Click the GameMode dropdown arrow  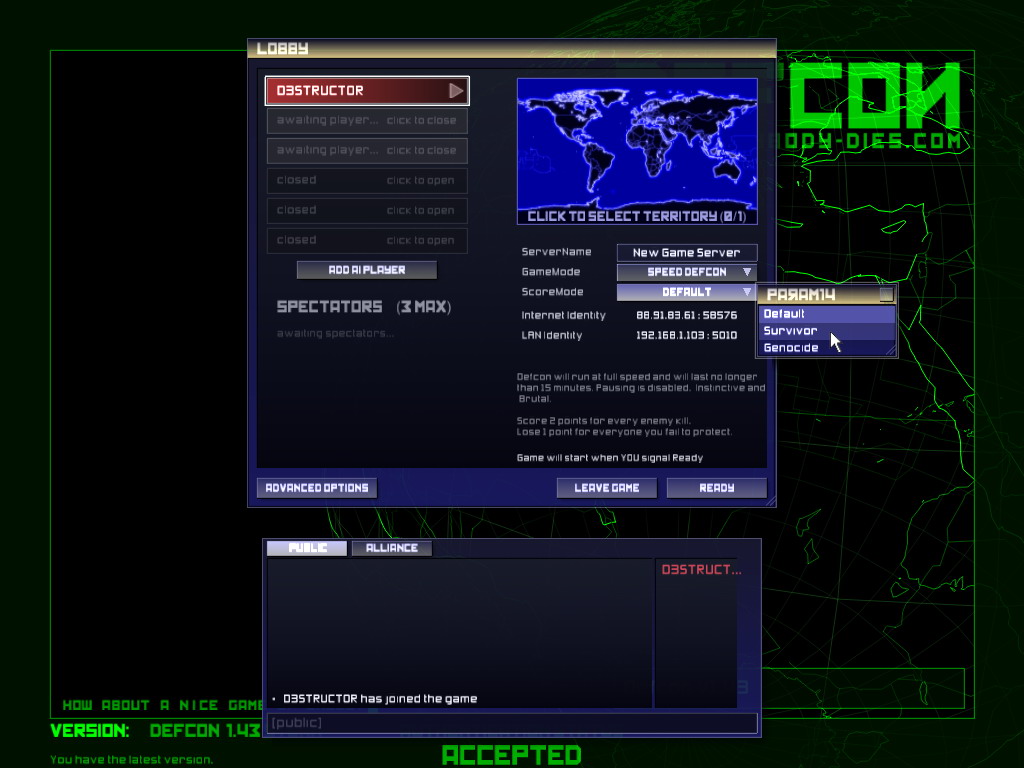[x=746, y=272]
